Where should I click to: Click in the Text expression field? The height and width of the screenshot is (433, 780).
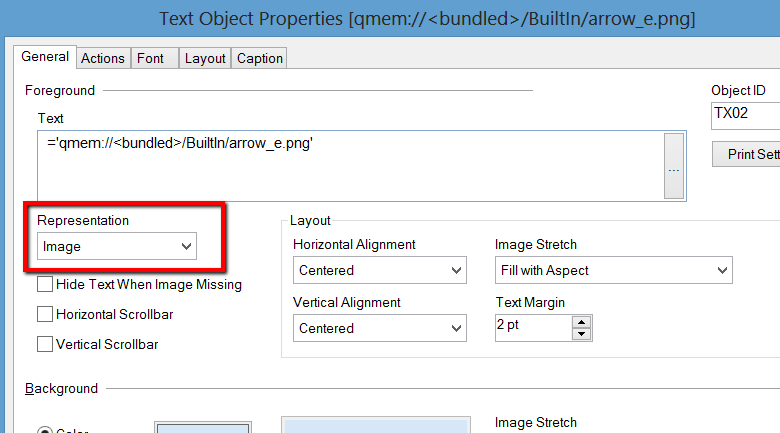pyautogui.click(x=350, y=165)
